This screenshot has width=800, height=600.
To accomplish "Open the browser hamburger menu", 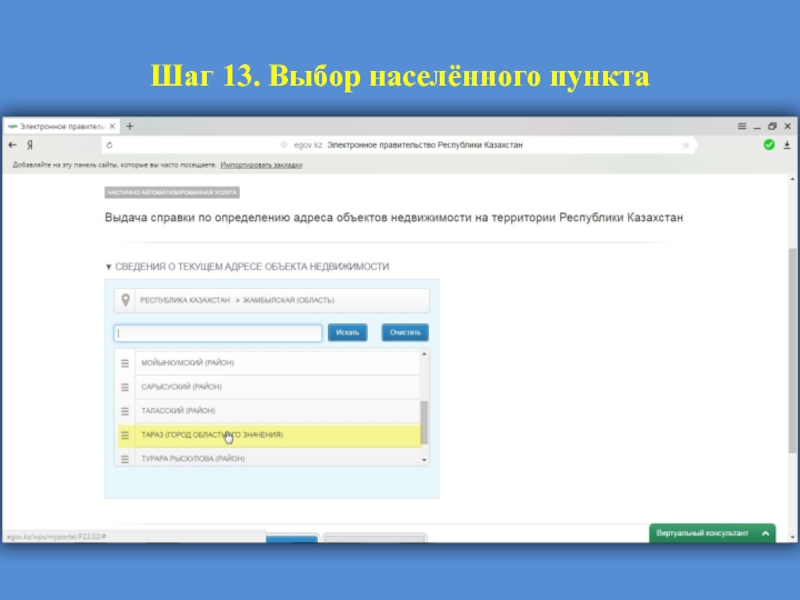I will pyautogui.click(x=742, y=126).
